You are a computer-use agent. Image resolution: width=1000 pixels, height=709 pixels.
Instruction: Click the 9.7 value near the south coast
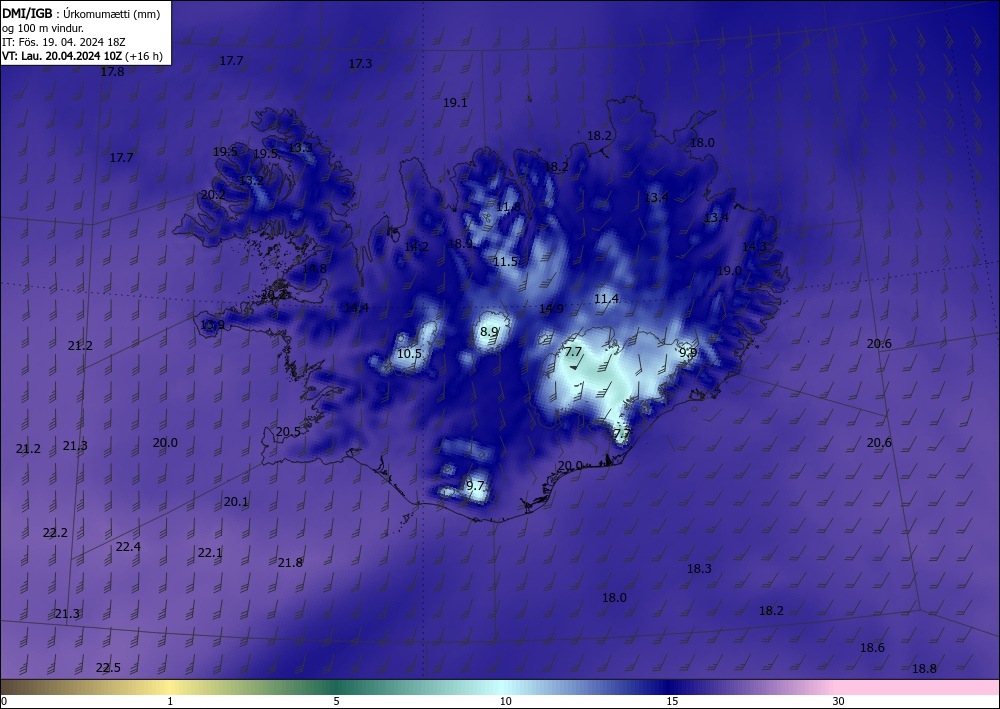coord(474,485)
